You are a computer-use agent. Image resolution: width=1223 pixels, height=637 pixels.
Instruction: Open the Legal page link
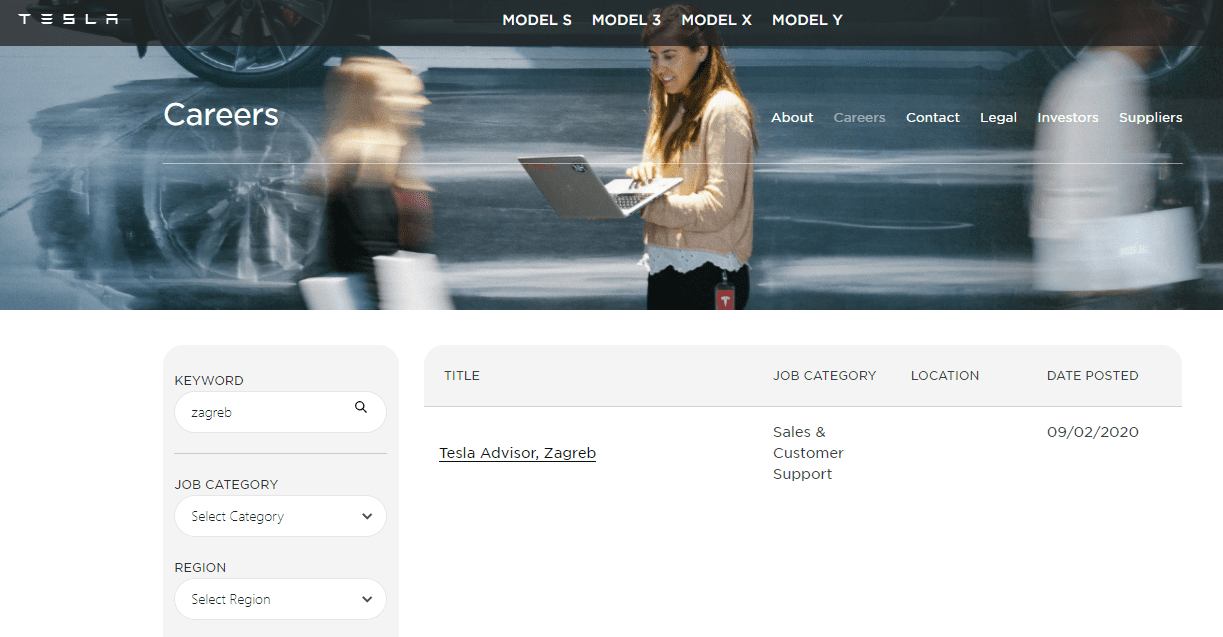coord(998,117)
